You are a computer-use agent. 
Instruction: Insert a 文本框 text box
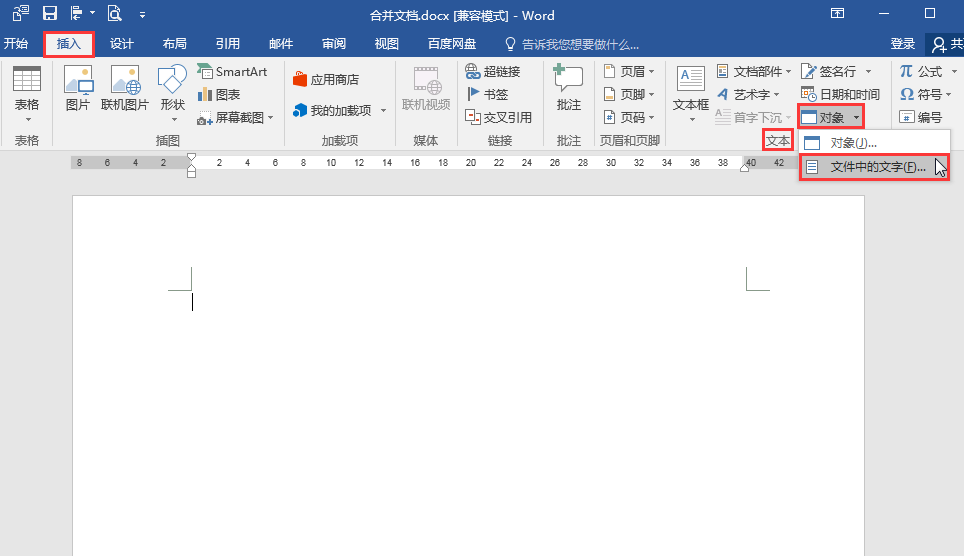[690, 93]
